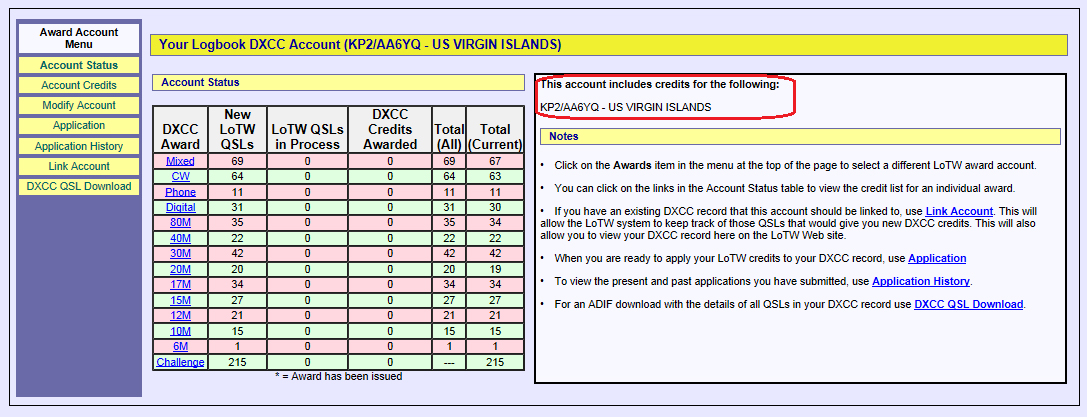
Task: Follow the Link Account hyperlink in Notes
Action: (958, 211)
